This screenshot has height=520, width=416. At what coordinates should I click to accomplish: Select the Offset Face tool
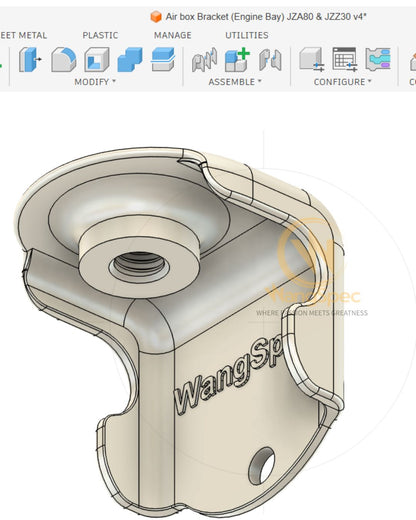pyautogui.click(x=163, y=60)
